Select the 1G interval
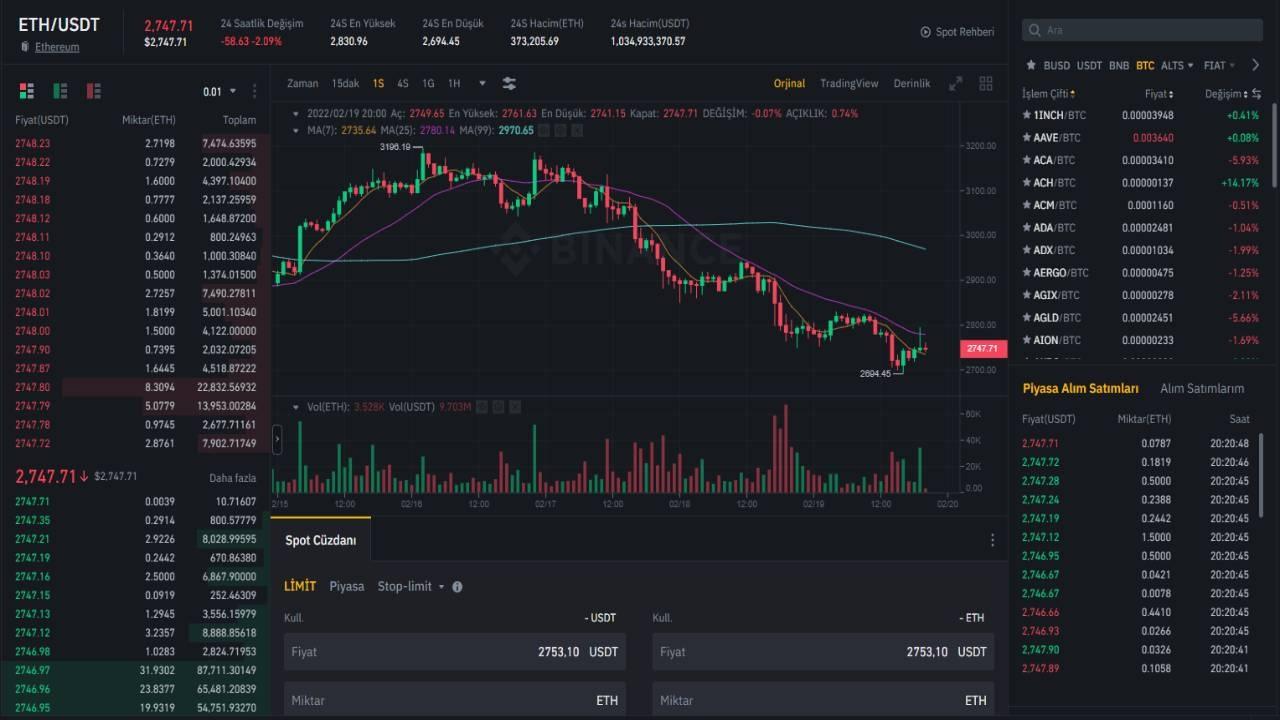Viewport: 1280px width, 720px height. 428,83
